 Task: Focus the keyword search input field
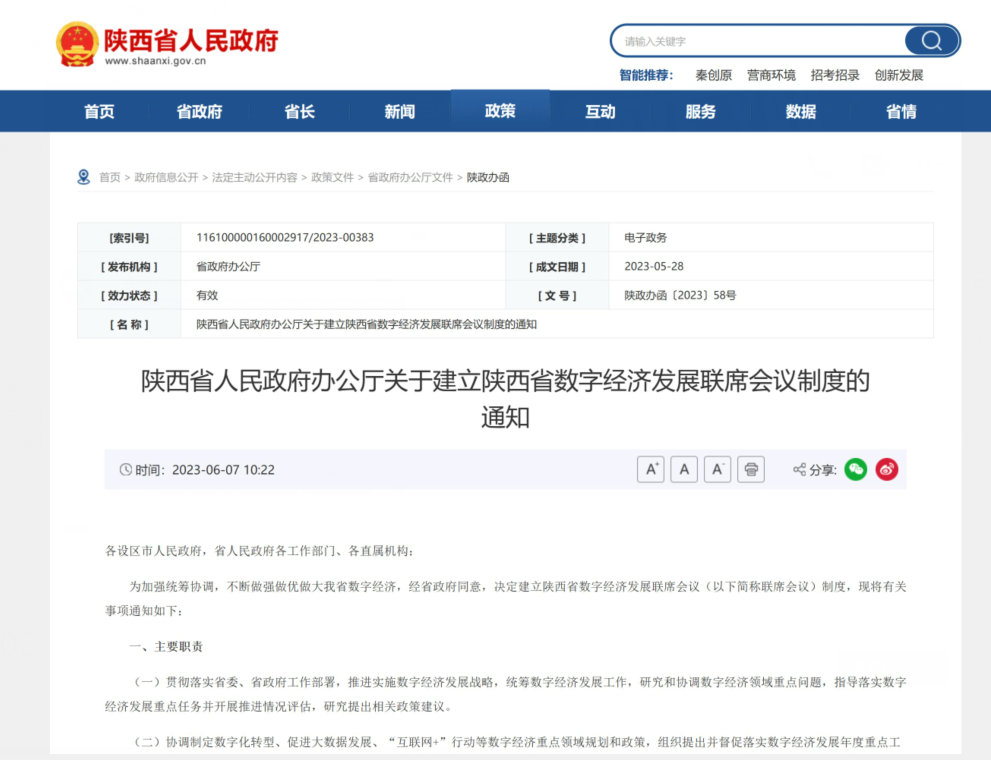pyautogui.click(x=758, y=41)
